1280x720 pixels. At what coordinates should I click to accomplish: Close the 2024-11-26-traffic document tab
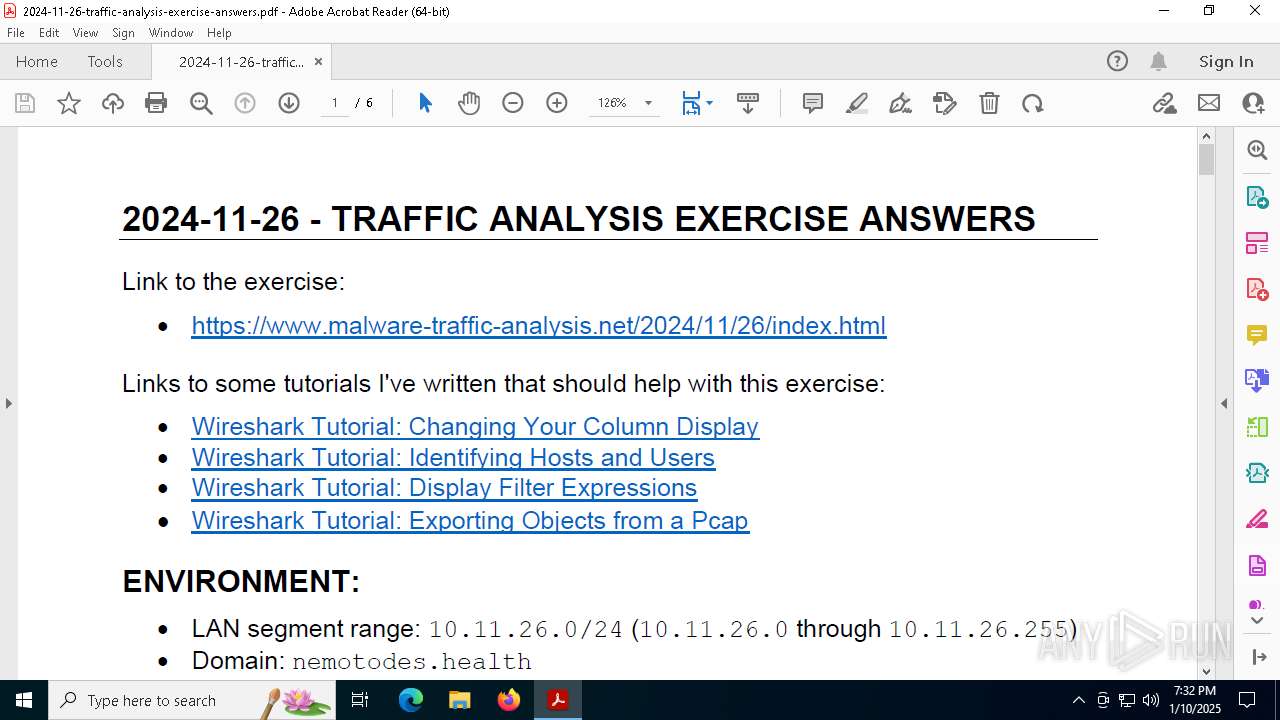tap(318, 61)
